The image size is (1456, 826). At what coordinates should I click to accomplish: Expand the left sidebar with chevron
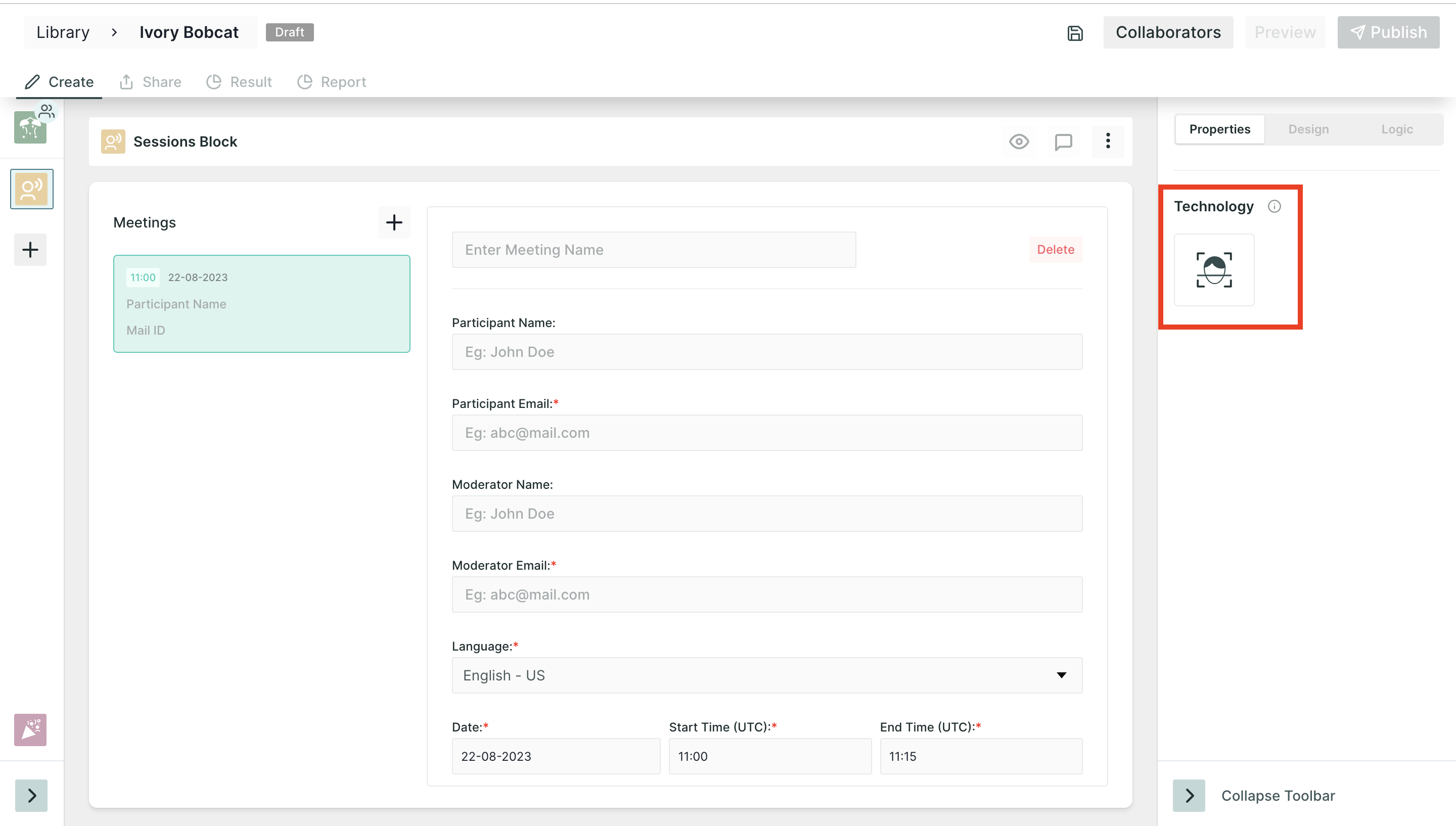click(31, 795)
